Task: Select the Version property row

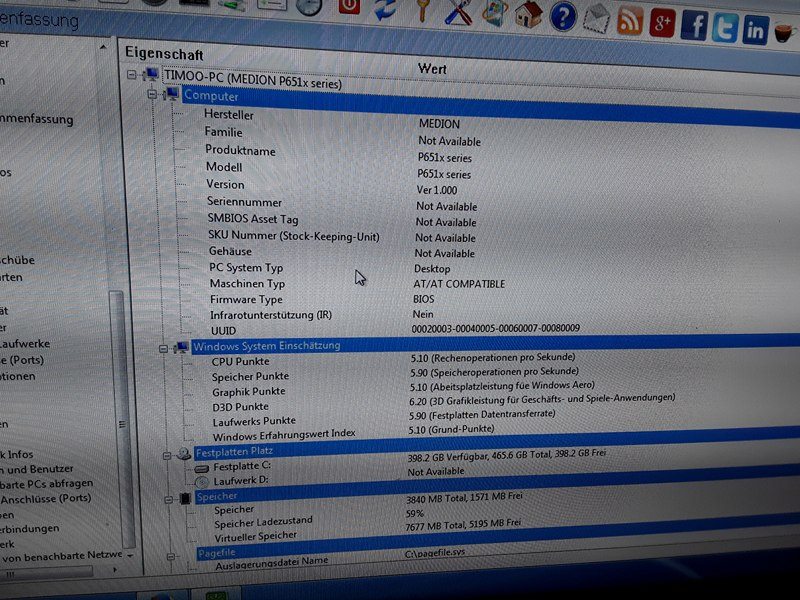Action: pyautogui.click(x=225, y=184)
